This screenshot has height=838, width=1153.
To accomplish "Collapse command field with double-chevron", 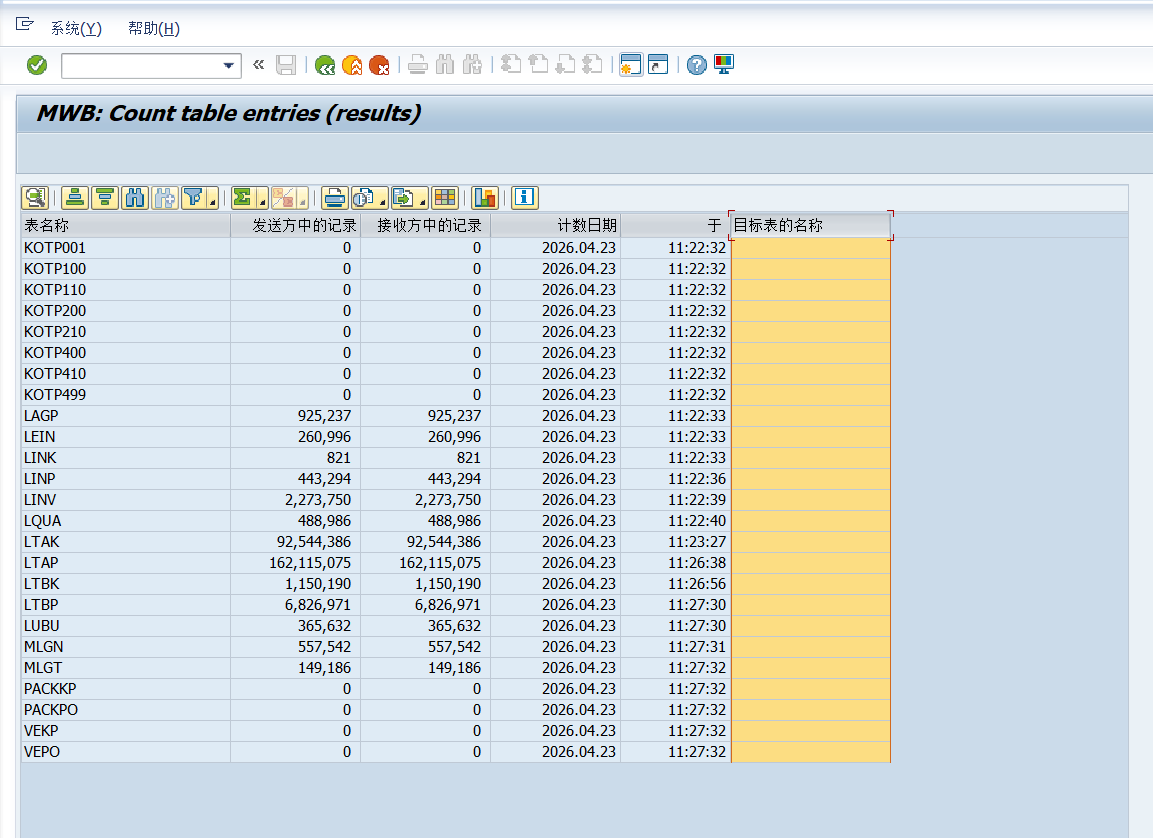I will click(259, 65).
